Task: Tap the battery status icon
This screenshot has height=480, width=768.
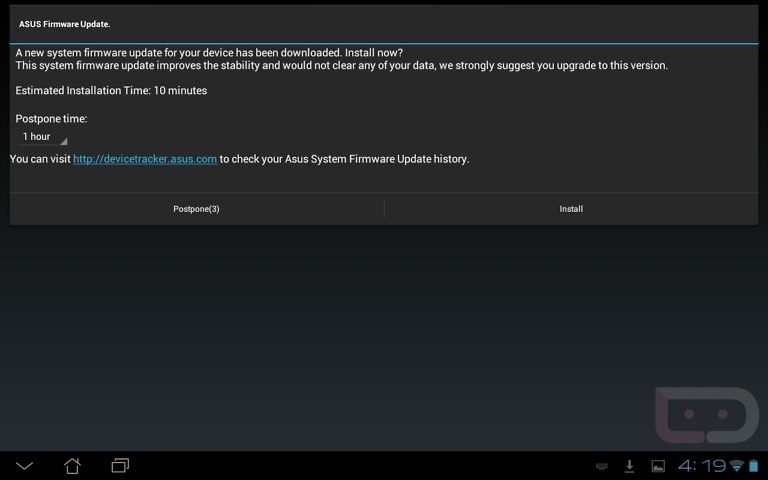Action: 753,465
